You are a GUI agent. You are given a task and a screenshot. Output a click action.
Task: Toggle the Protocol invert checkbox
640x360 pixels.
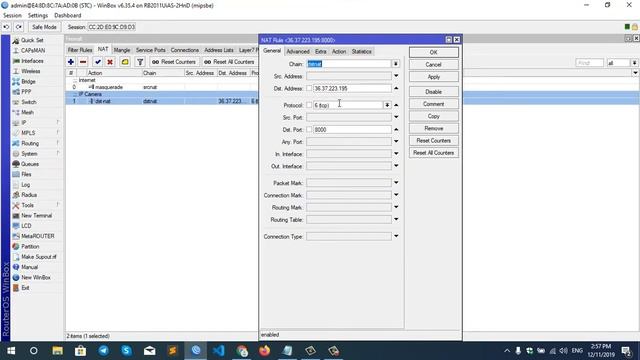point(309,105)
